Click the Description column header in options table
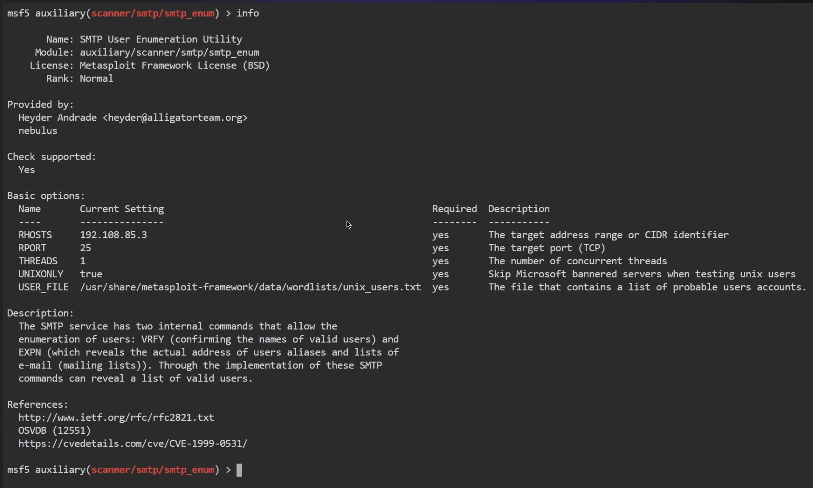The width and height of the screenshot is (813, 488). tap(518, 209)
